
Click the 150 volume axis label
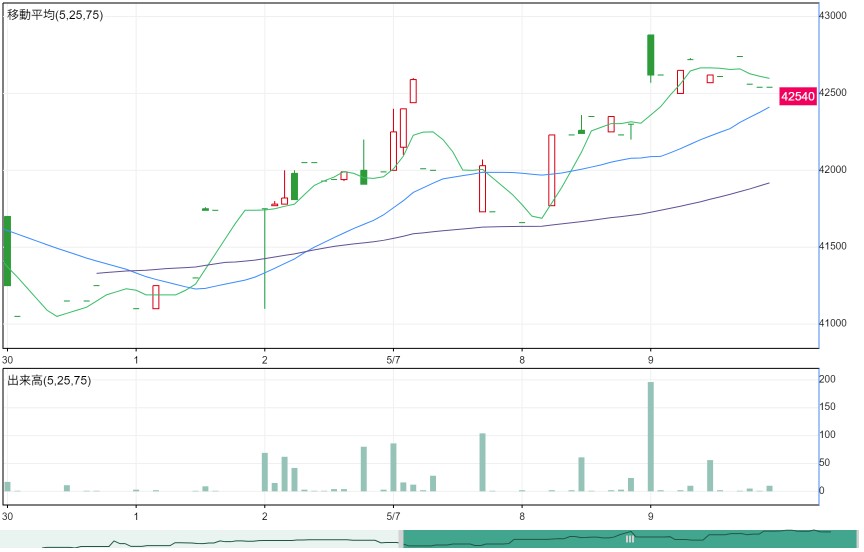tap(828, 407)
